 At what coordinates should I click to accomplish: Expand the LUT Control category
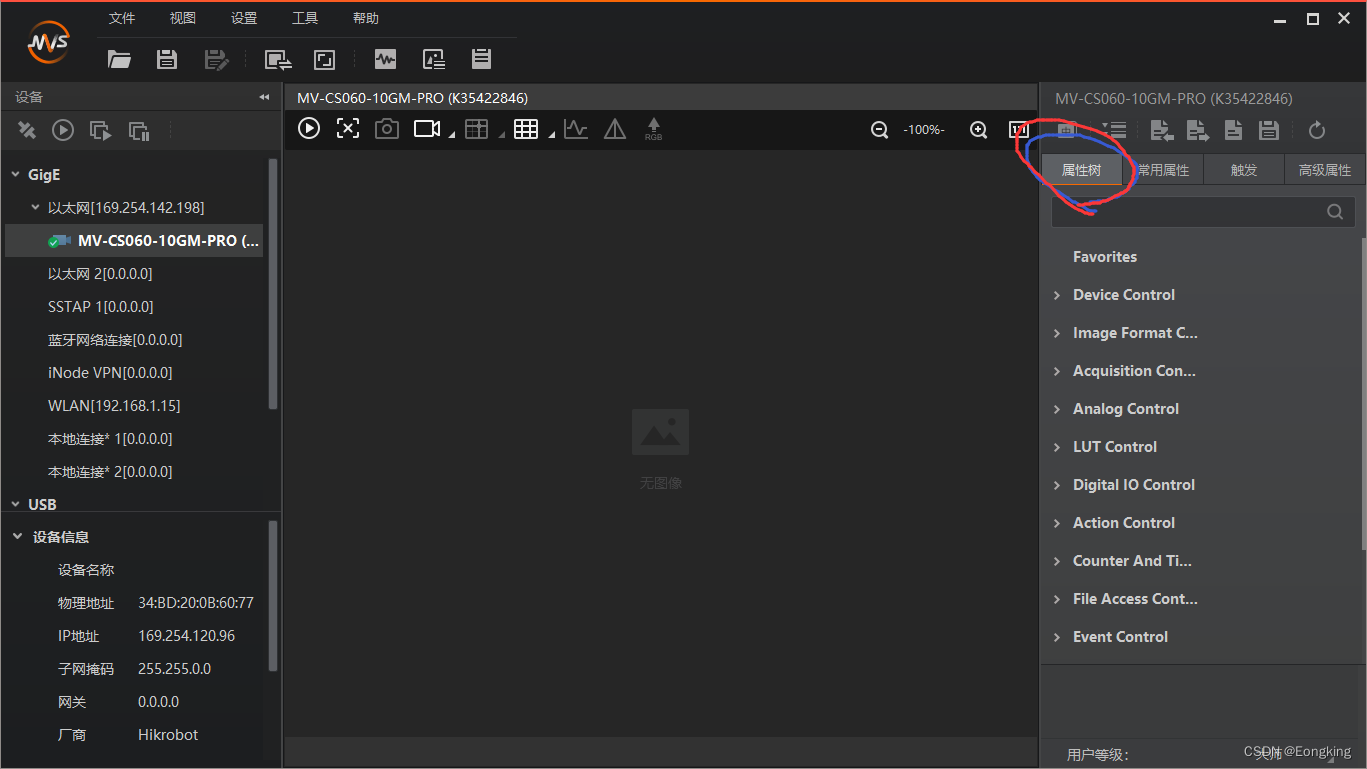click(x=1057, y=447)
